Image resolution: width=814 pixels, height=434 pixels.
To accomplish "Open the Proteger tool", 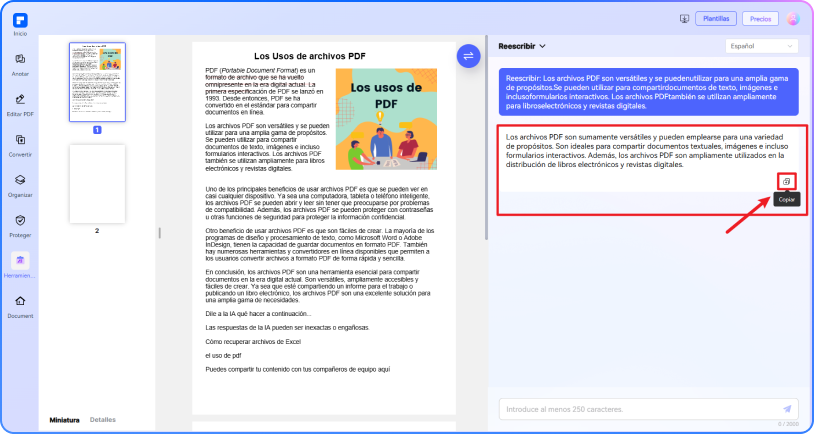I will [20, 220].
